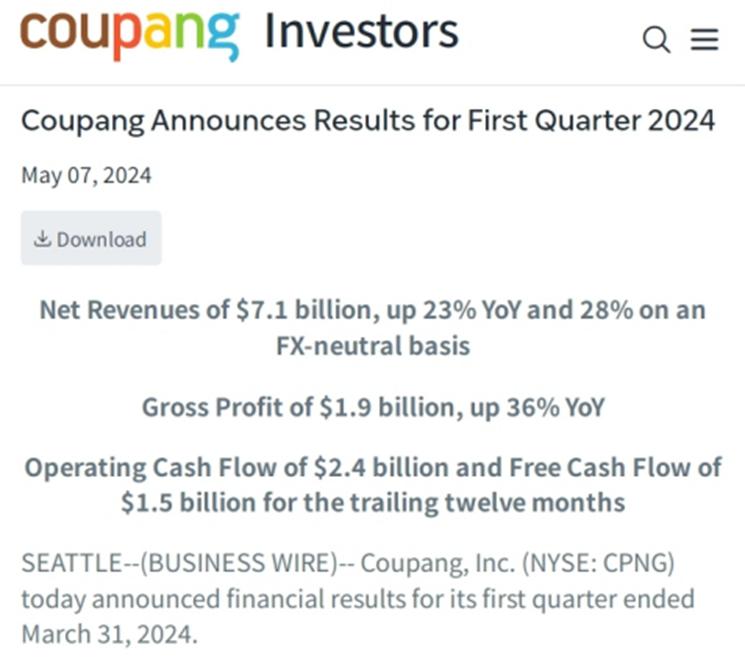
Task: Click the Download button
Action: 91,239
